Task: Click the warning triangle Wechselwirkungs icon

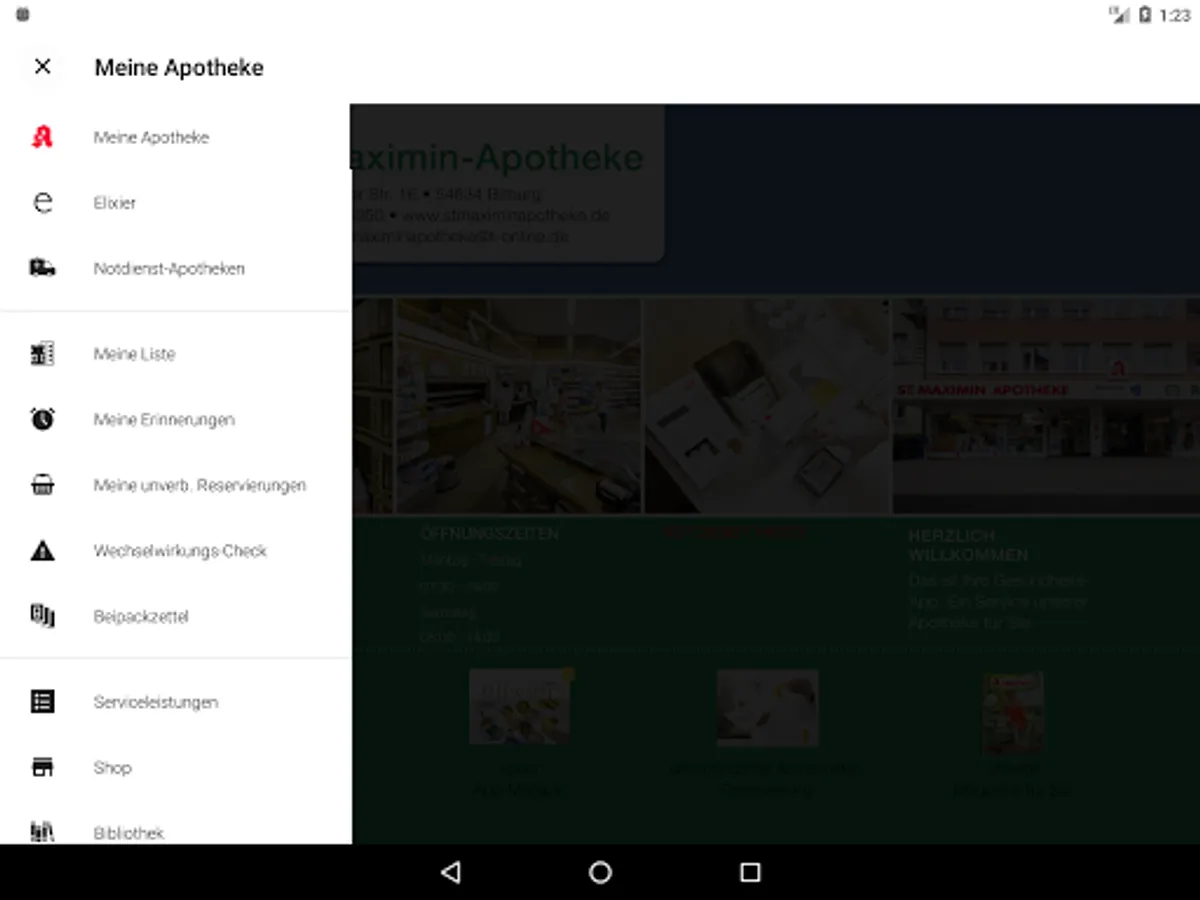Action: pyautogui.click(x=42, y=551)
